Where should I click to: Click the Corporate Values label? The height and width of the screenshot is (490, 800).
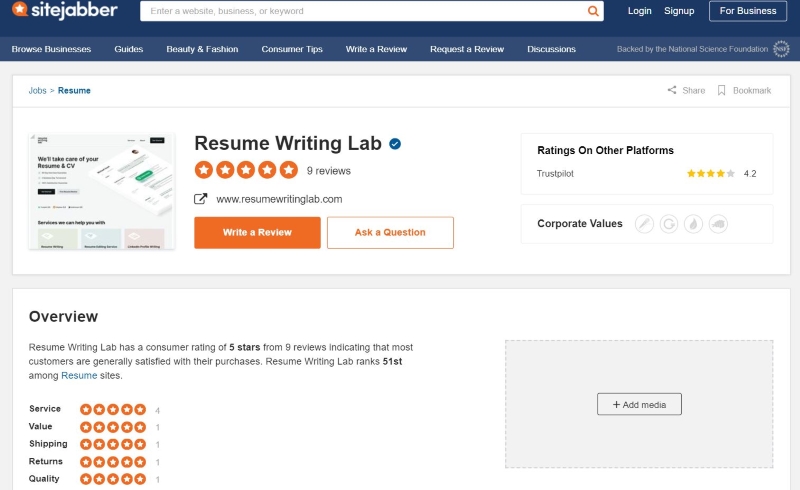pyautogui.click(x=580, y=224)
